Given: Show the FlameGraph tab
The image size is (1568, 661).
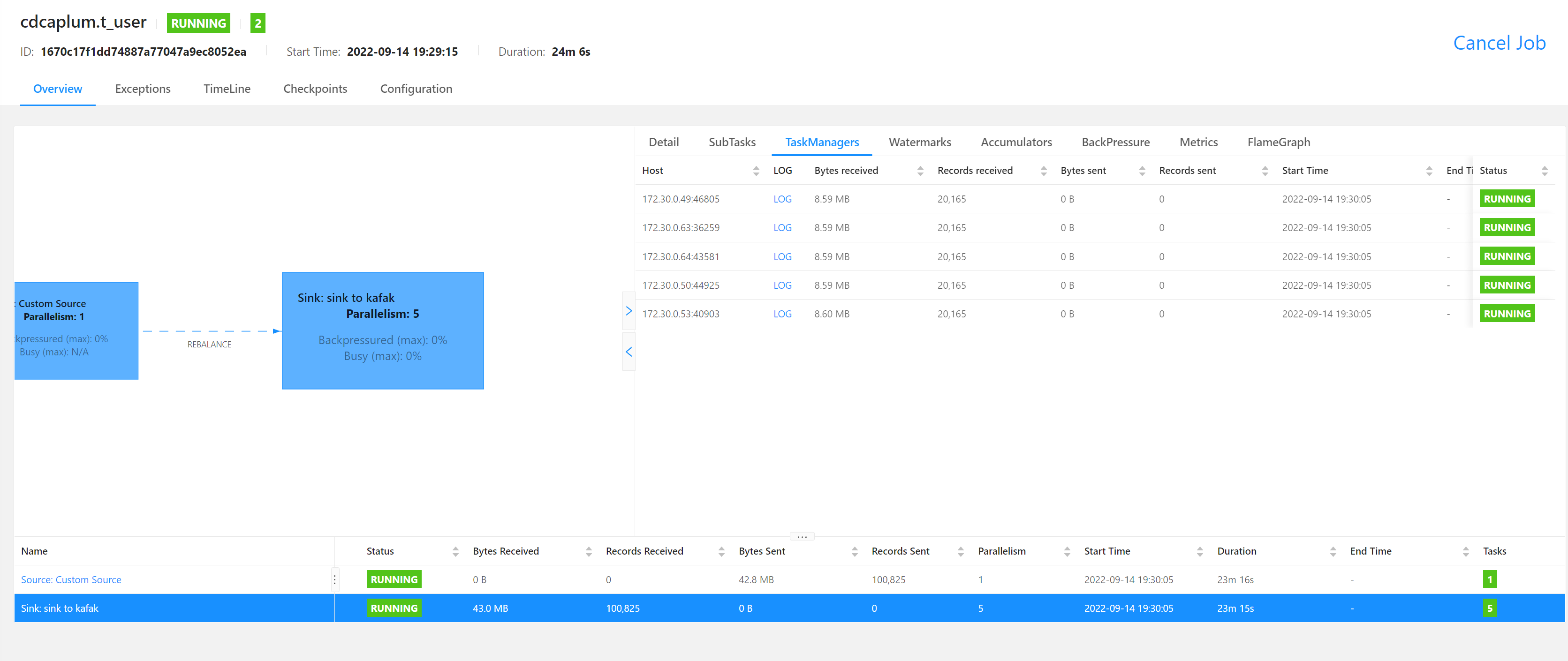Looking at the screenshot, I should 1278,143.
